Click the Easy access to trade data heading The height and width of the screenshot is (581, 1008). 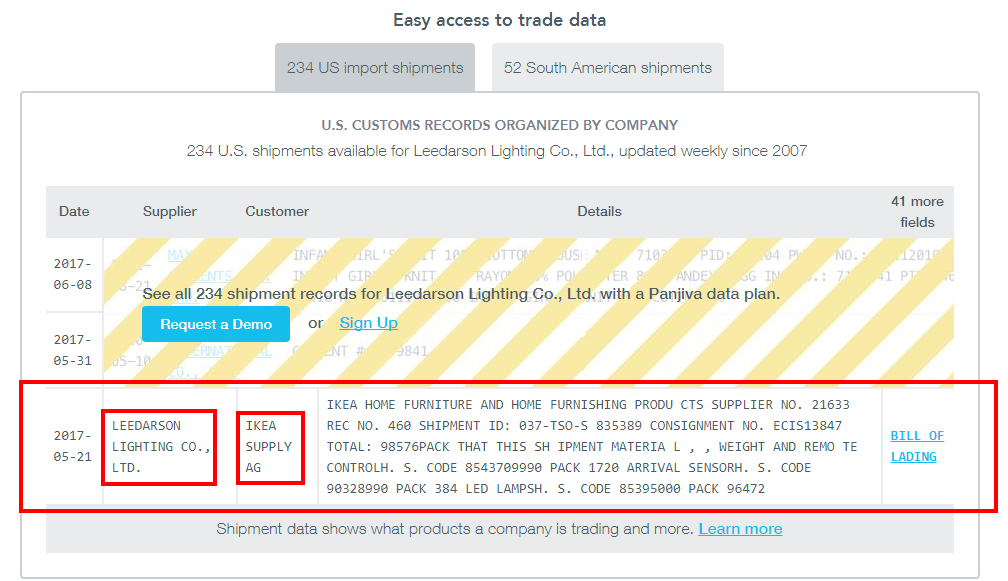[x=499, y=20]
